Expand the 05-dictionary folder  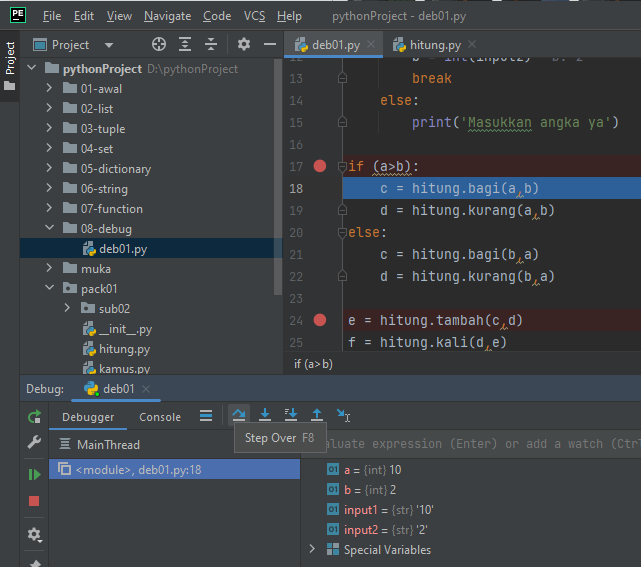tap(49, 168)
